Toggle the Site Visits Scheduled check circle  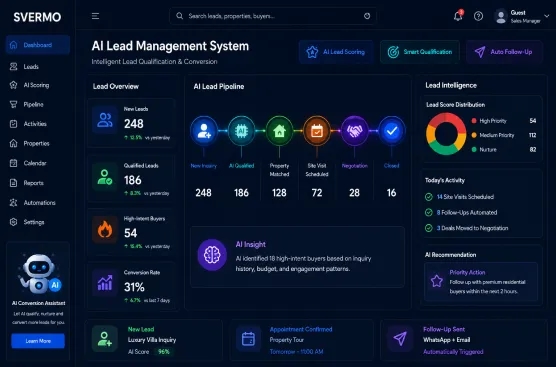pos(429,197)
